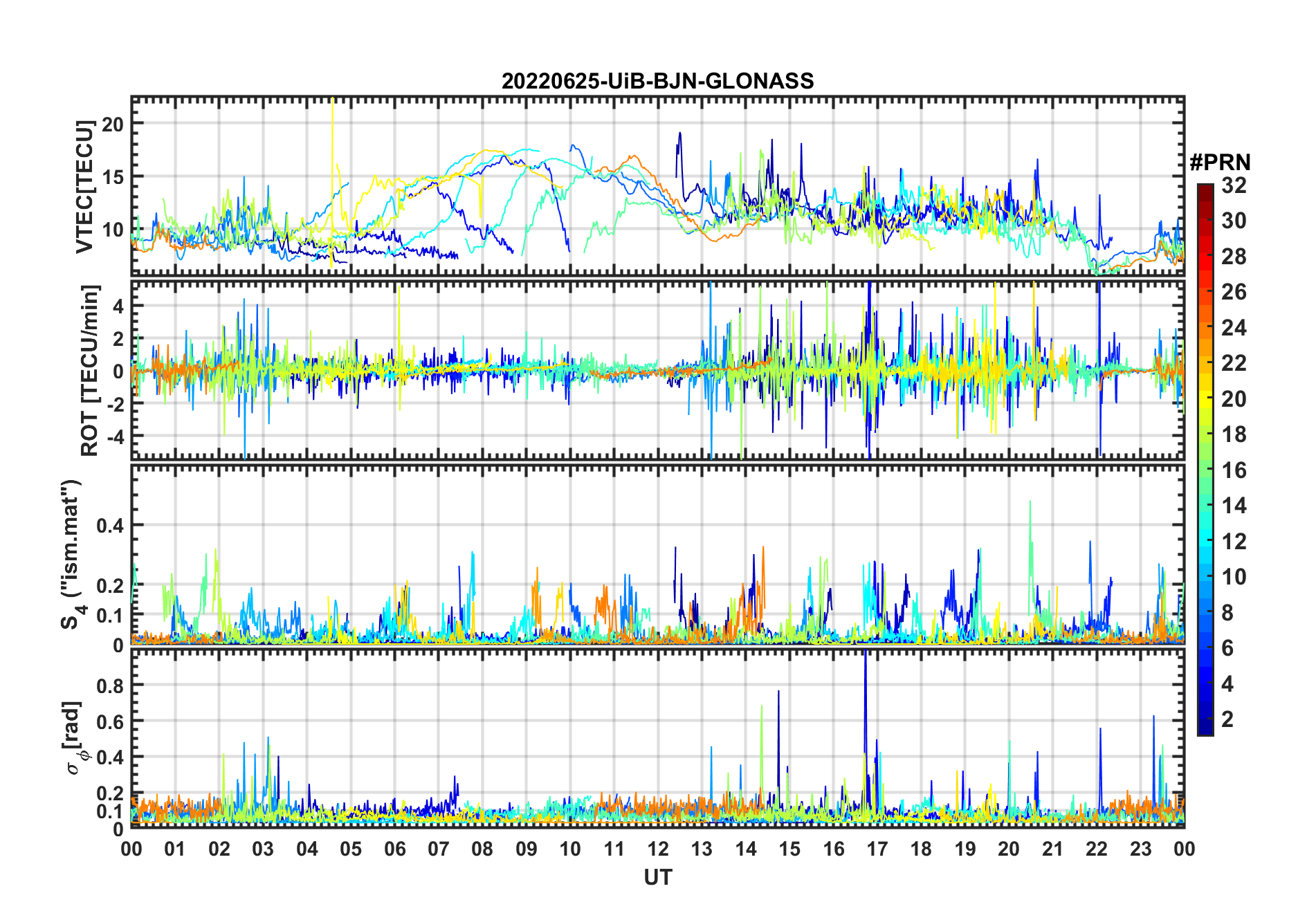
Task: Click the 12 hour tick on the x-axis
Action: [x=657, y=849]
